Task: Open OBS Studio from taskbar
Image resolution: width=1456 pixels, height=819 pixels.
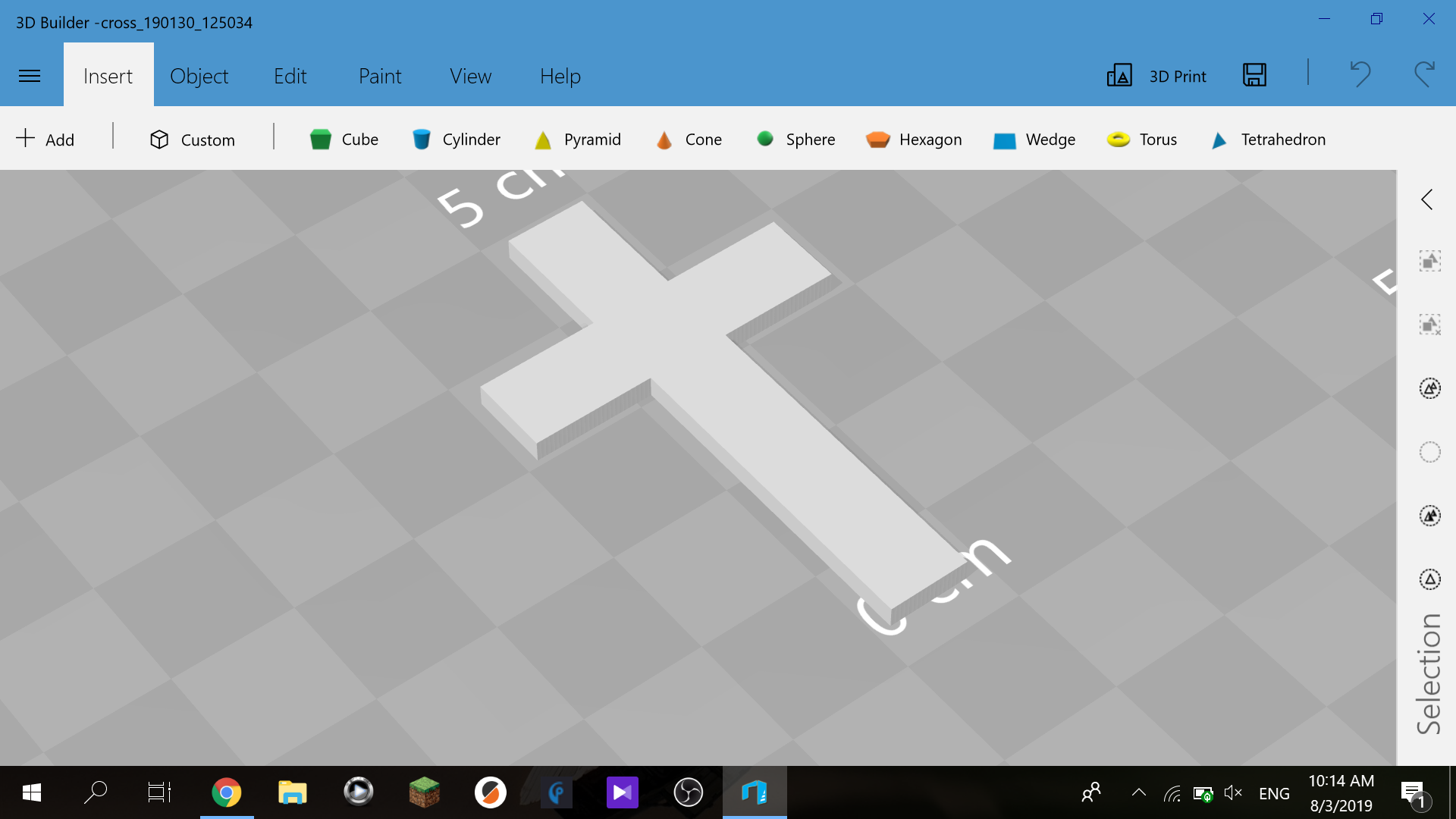Action: coord(688,792)
